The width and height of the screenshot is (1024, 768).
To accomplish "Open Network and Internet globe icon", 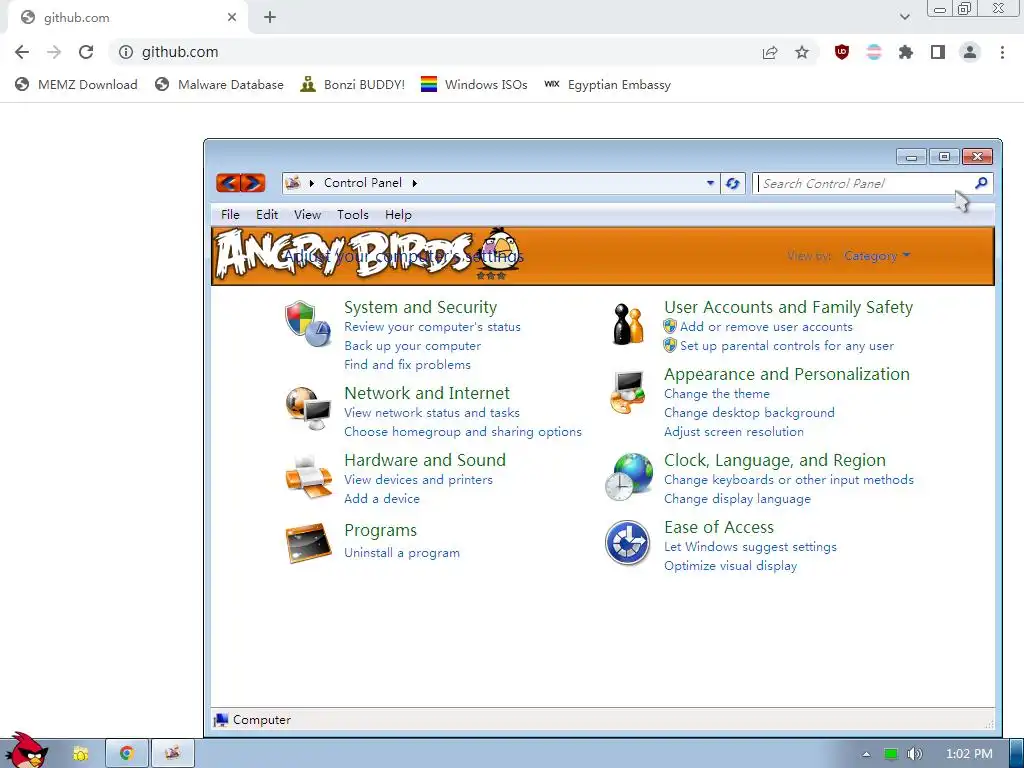I will coord(308,409).
